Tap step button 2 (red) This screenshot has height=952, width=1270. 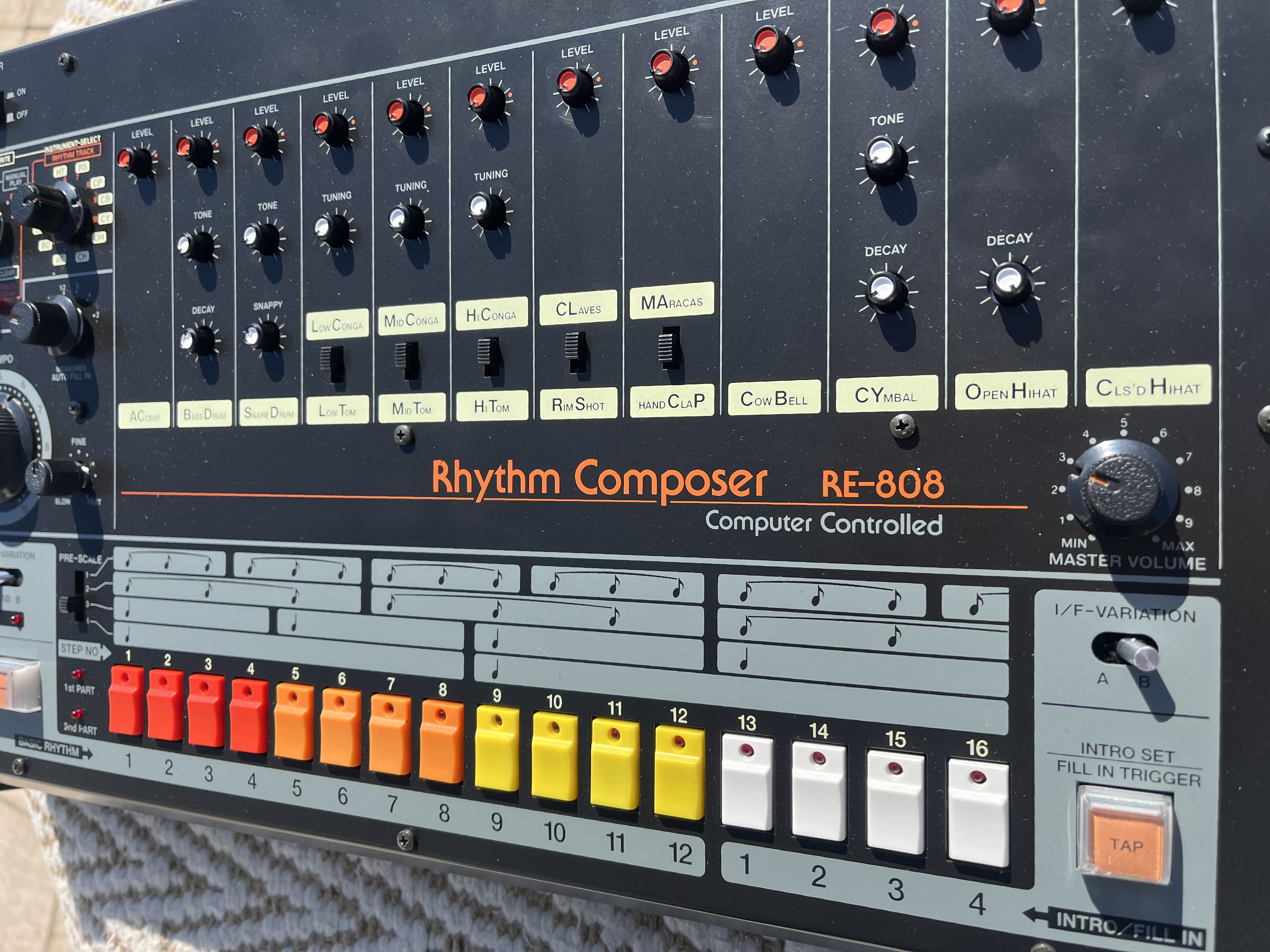(x=165, y=705)
